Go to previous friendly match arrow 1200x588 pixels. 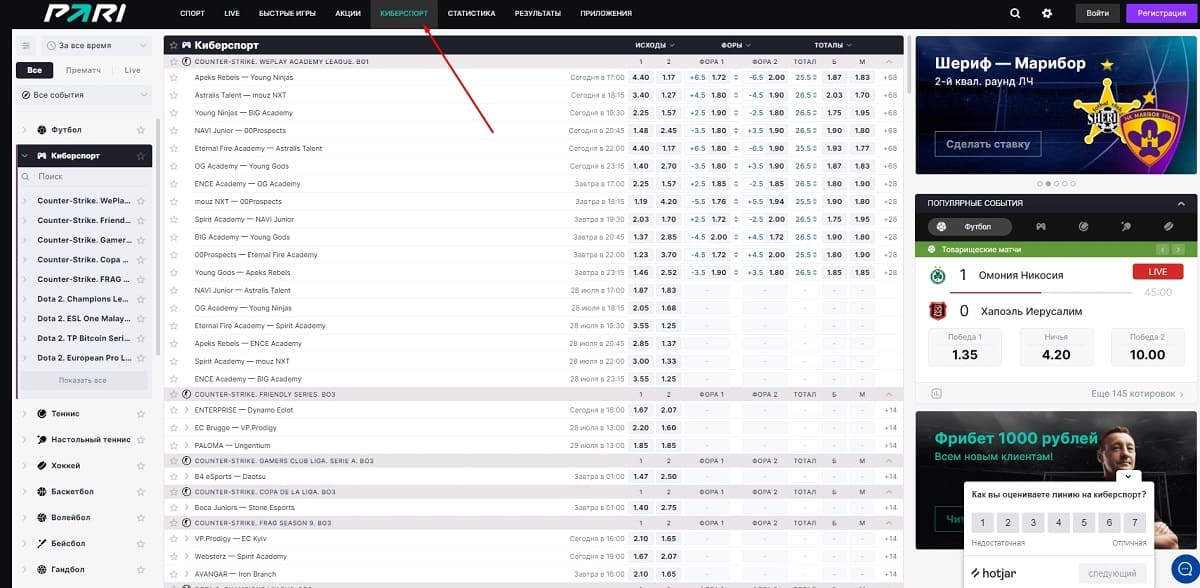[x=1162, y=248]
